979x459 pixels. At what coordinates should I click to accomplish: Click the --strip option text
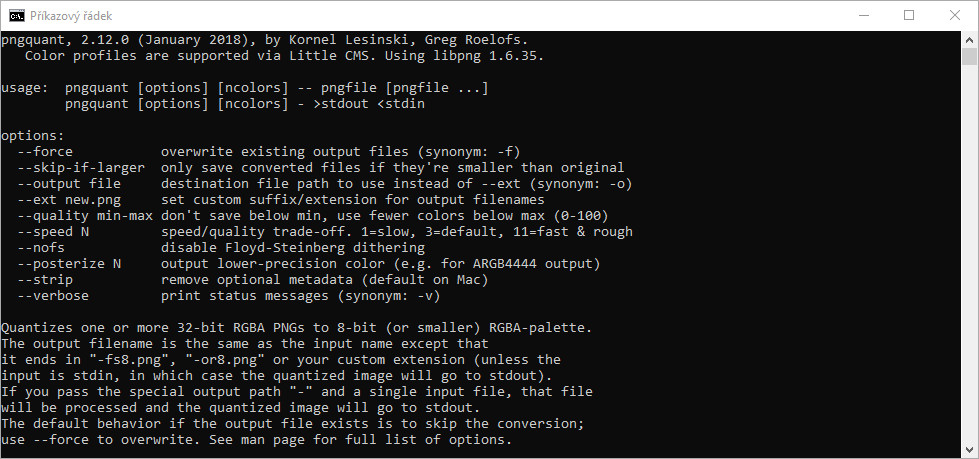pos(46,280)
